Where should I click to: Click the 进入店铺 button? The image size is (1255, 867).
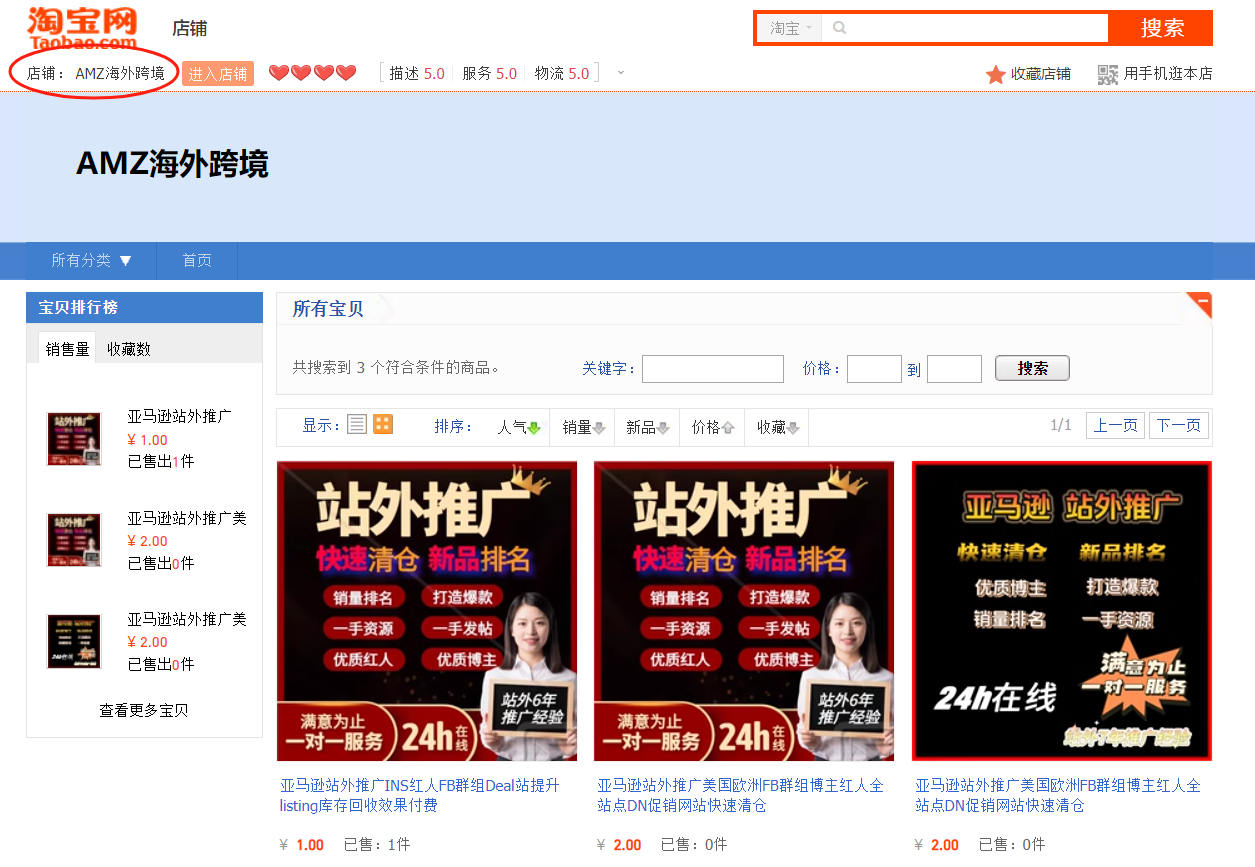point(218,74)
